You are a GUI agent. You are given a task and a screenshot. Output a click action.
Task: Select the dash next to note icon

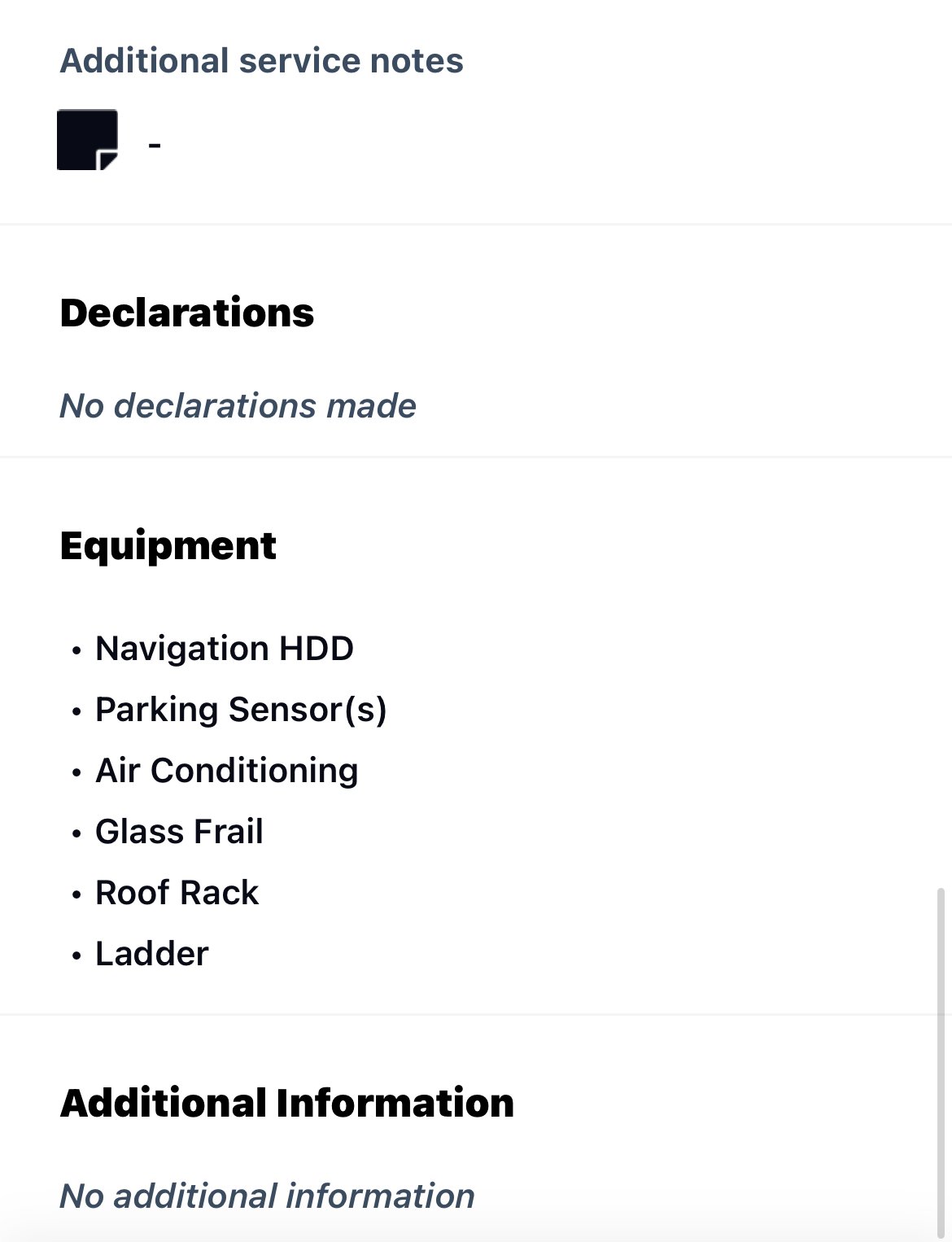[155, 145]
